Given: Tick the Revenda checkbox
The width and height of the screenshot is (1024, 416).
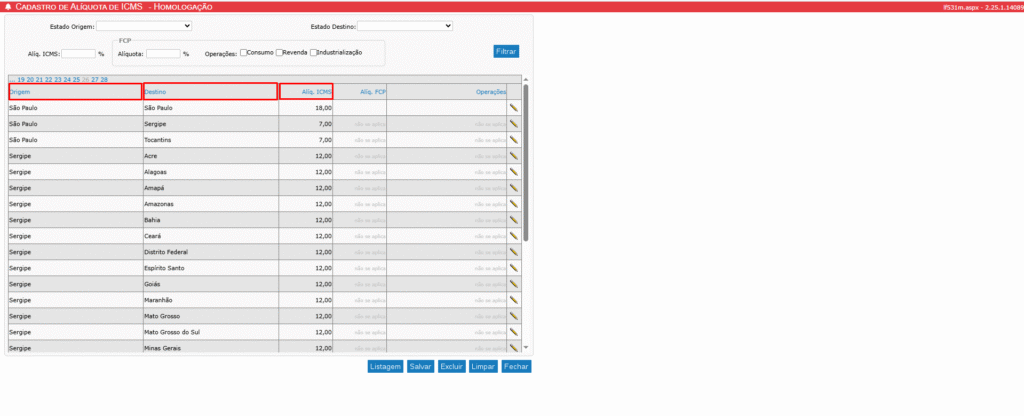Looking at the screenshot, I should [279, 53].
